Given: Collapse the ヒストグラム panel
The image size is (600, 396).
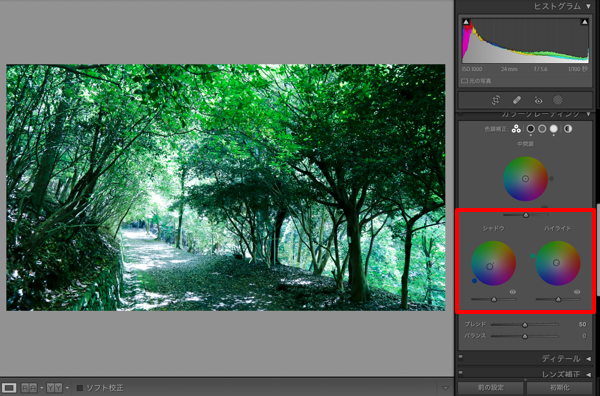Looking at the screenshot, I should point(589,7).
